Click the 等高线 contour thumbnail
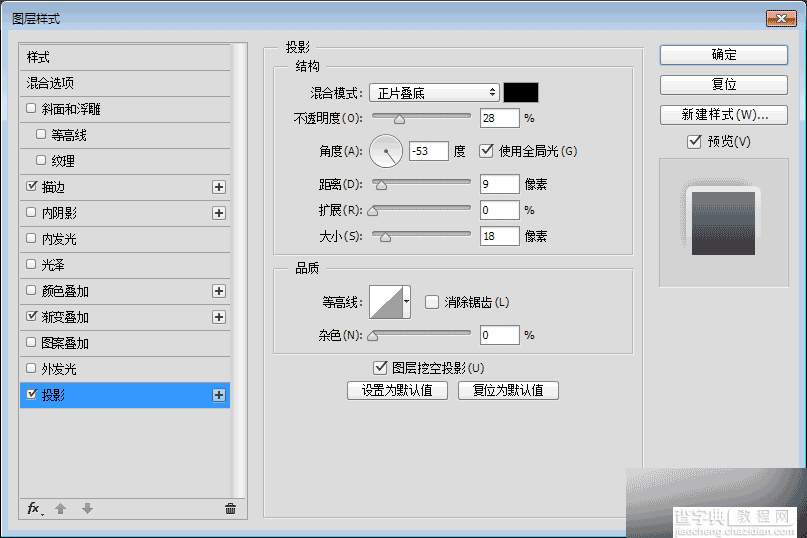The image size is (807, 538). [x=386, y=302]
